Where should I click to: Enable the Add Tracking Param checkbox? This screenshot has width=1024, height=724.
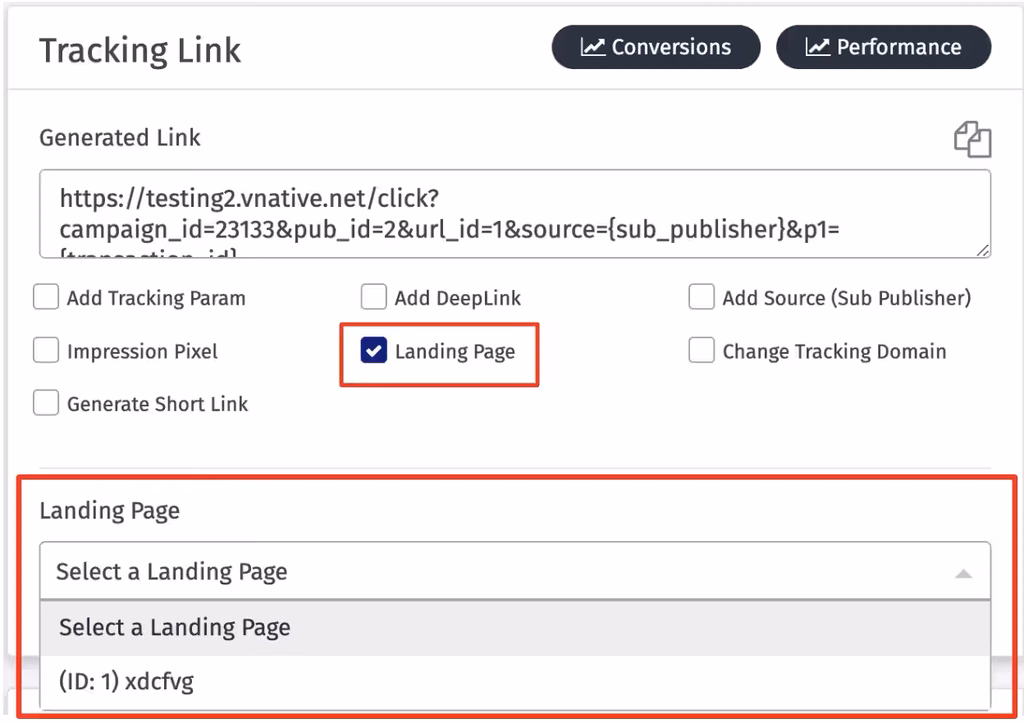tap(46, 297)
